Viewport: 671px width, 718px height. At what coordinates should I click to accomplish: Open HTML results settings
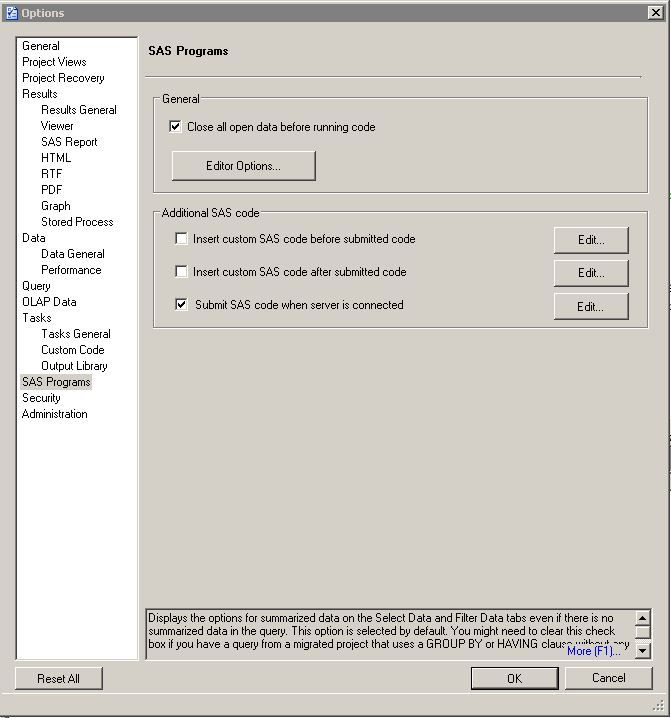pos(56,158)
